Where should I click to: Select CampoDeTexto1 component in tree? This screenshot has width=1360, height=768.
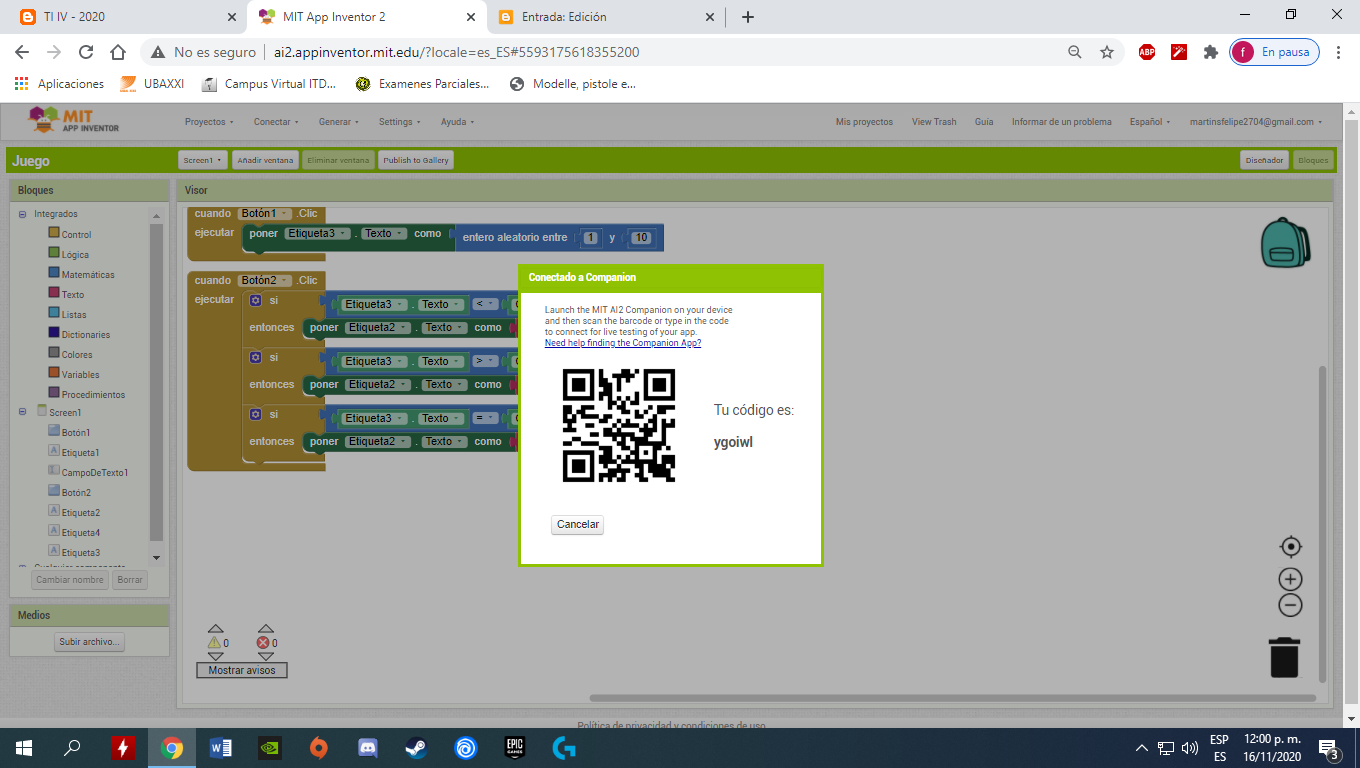click(94, 472)
